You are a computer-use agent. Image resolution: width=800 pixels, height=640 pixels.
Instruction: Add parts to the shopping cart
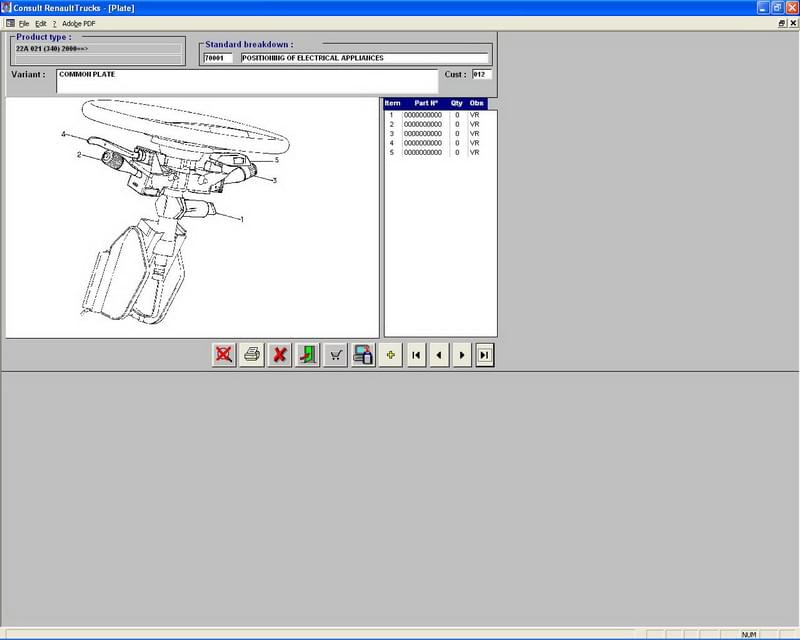(x=335, y=355)
